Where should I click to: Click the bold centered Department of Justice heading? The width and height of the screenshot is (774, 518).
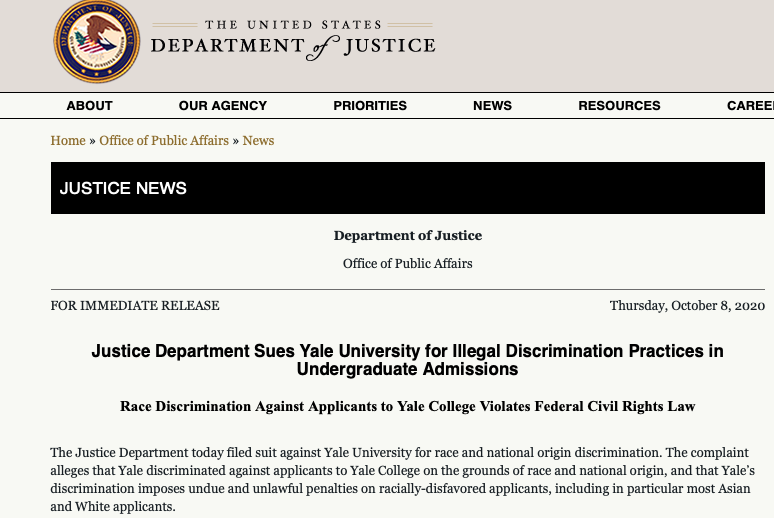coord(408,236)
